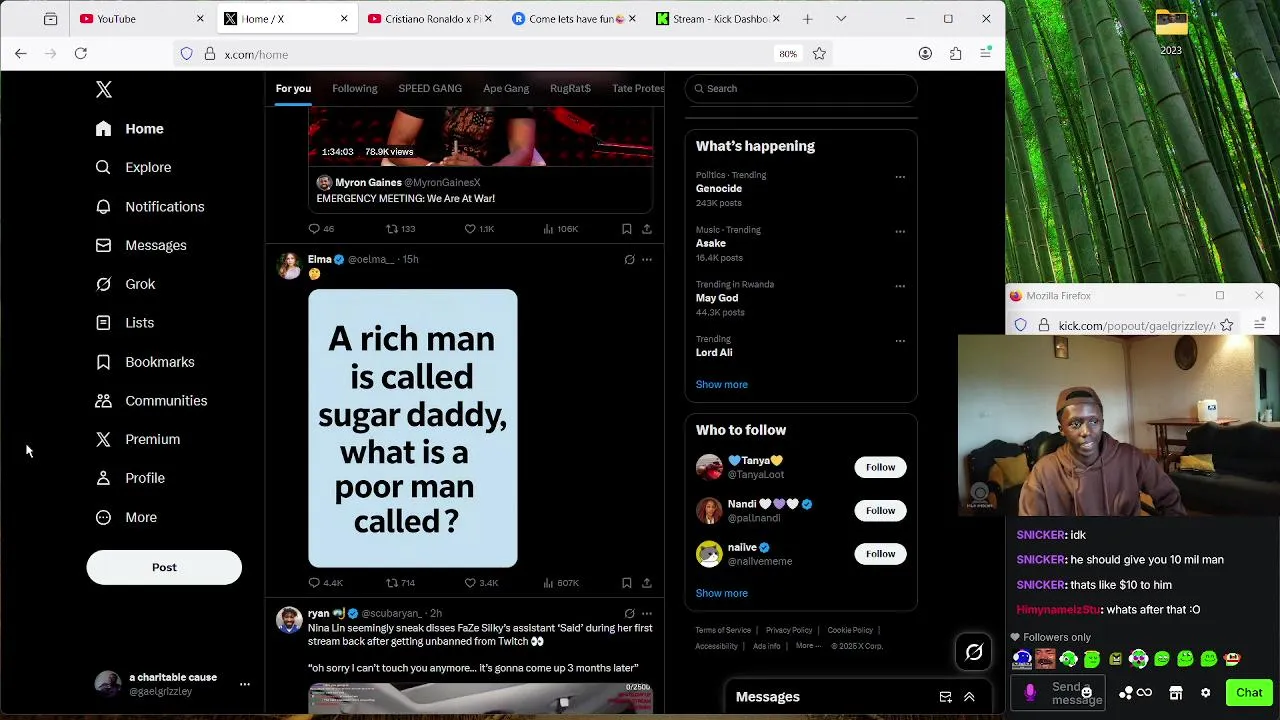
Task: Follow Tanya
Action: pyautogui.click(x=880, y=468)
